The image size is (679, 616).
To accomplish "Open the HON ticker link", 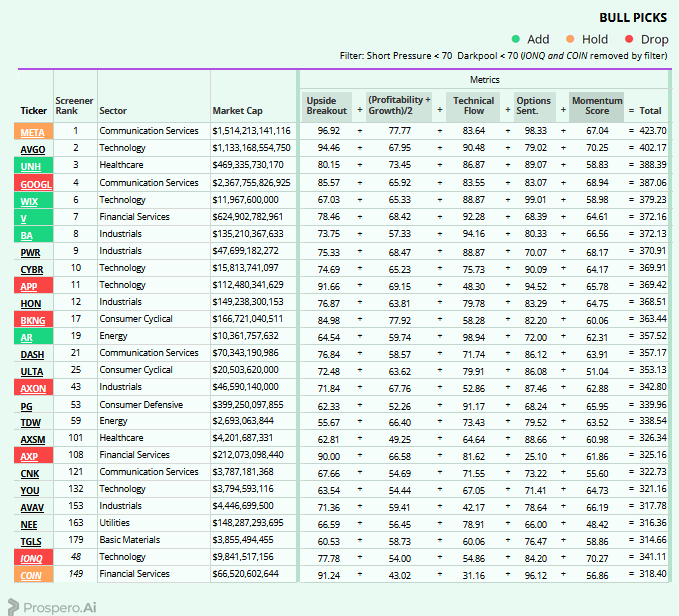I will click(31, 303).
